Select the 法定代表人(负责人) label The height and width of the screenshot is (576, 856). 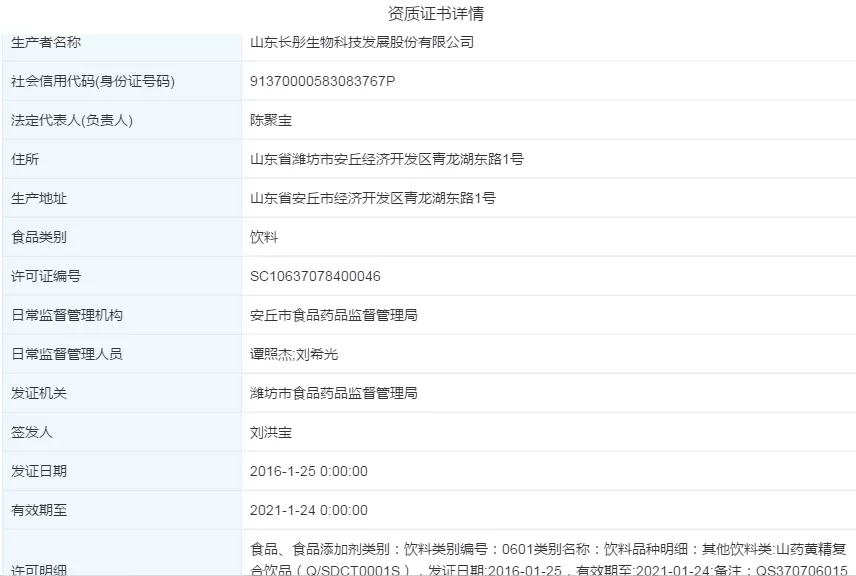(72, 120)
